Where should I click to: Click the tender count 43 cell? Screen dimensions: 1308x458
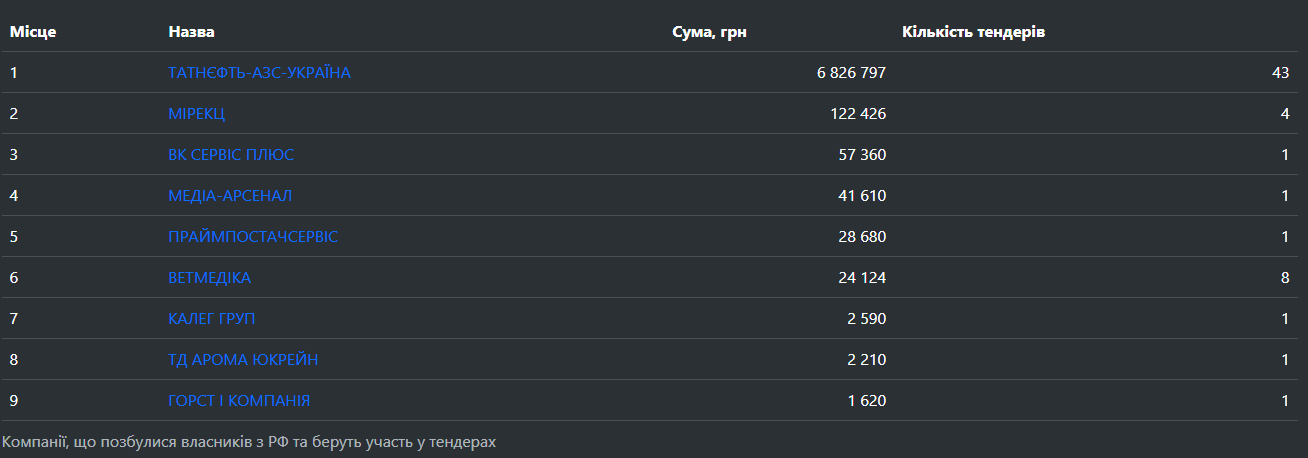click(x=1280, y=73)
